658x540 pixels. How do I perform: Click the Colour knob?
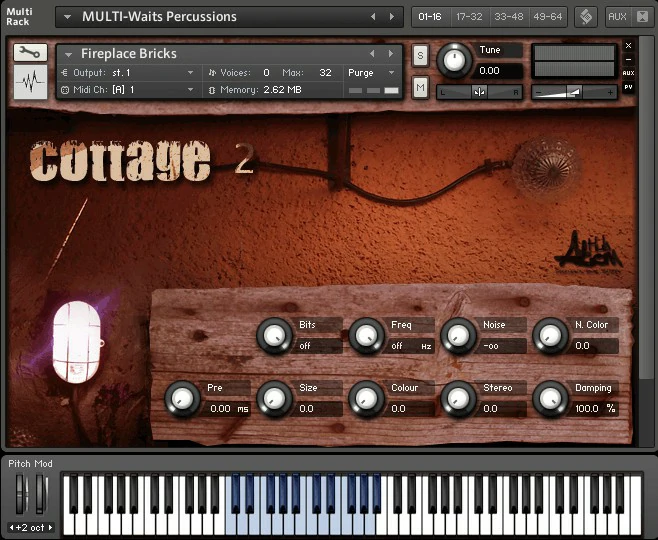pyautogui.click(x=366, y=399)
